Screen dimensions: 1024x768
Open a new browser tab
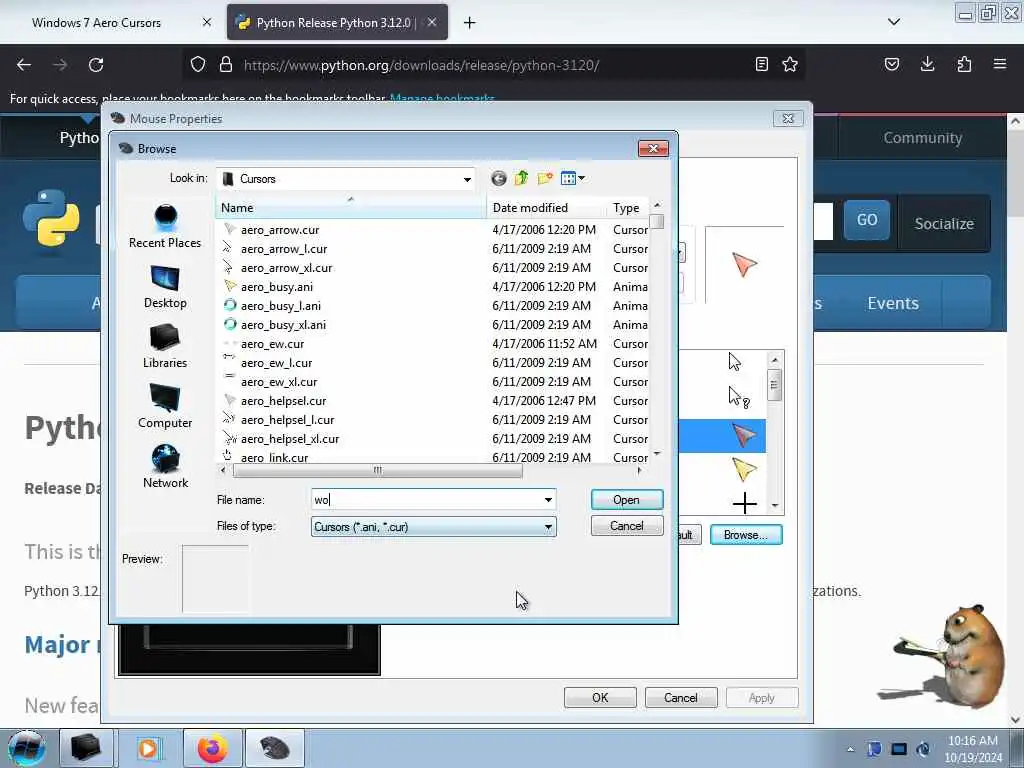[x=470, y=23]
